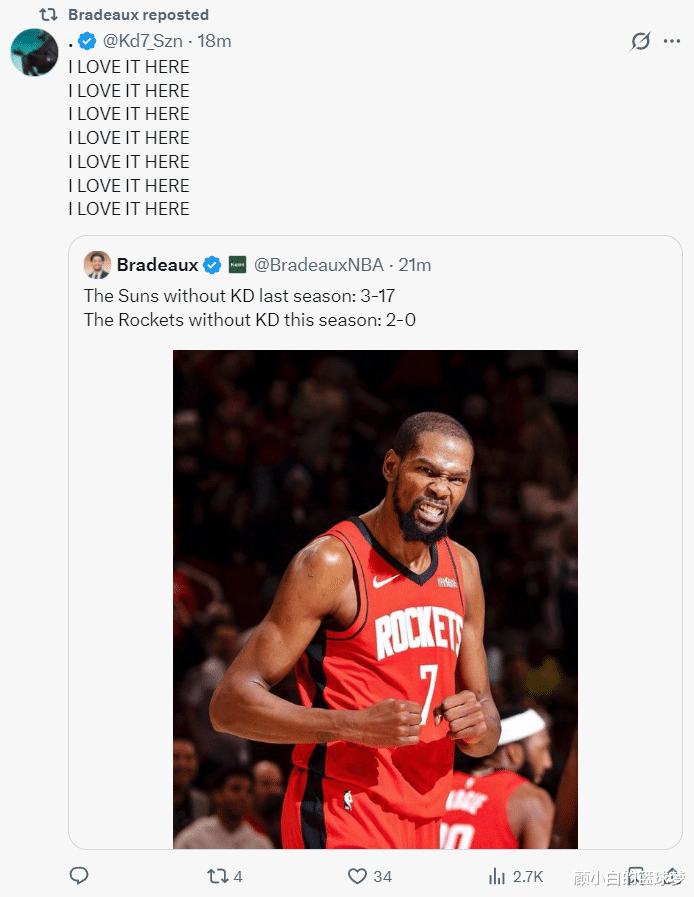The height and width of the screenshot is (897, 694).
Task: Click the green affiliate badge beside Bradeaux
Action: point(237,265)
